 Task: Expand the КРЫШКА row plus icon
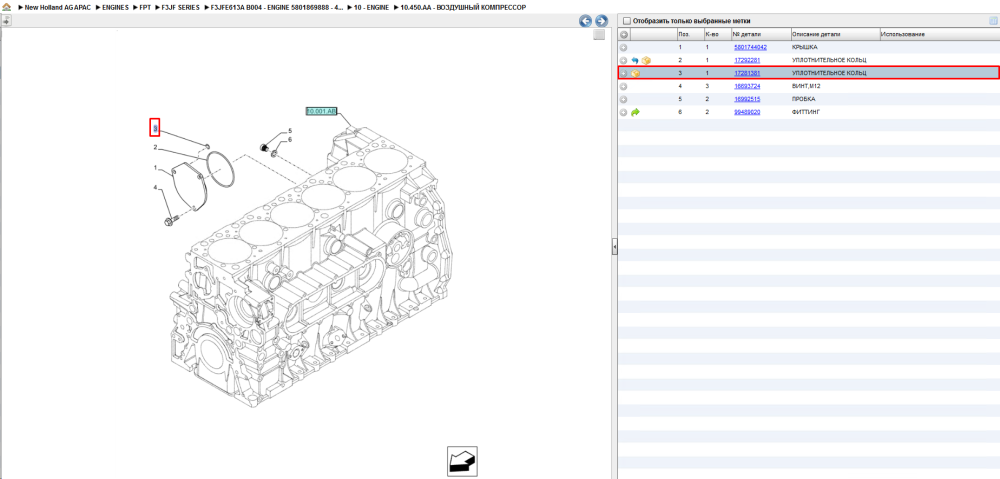pos(624,47)
